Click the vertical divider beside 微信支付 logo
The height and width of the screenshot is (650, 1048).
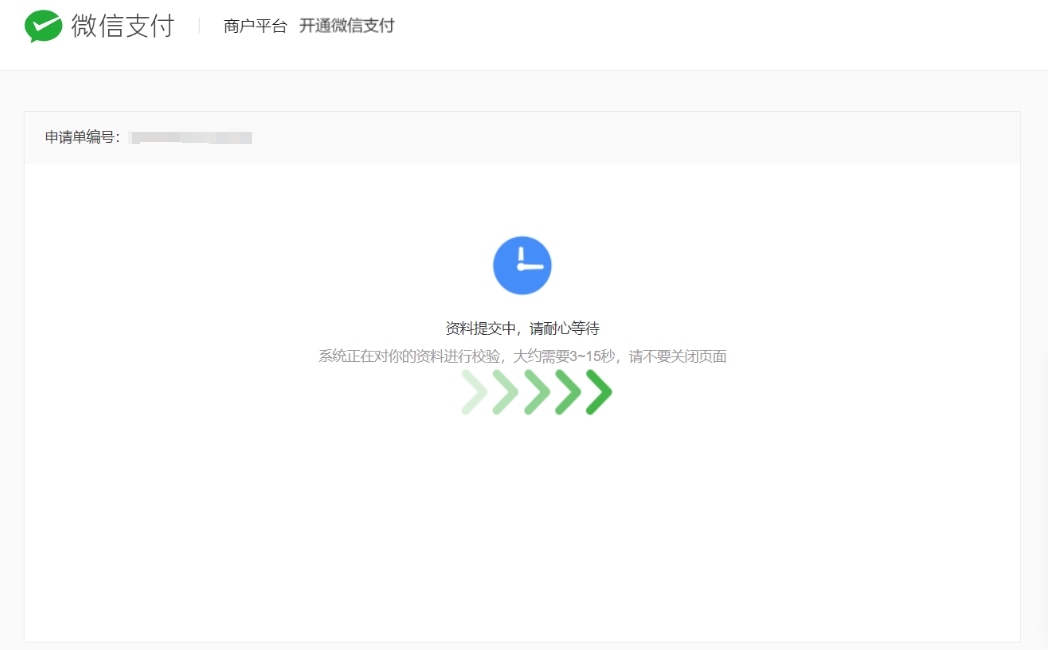click(199, 26)
